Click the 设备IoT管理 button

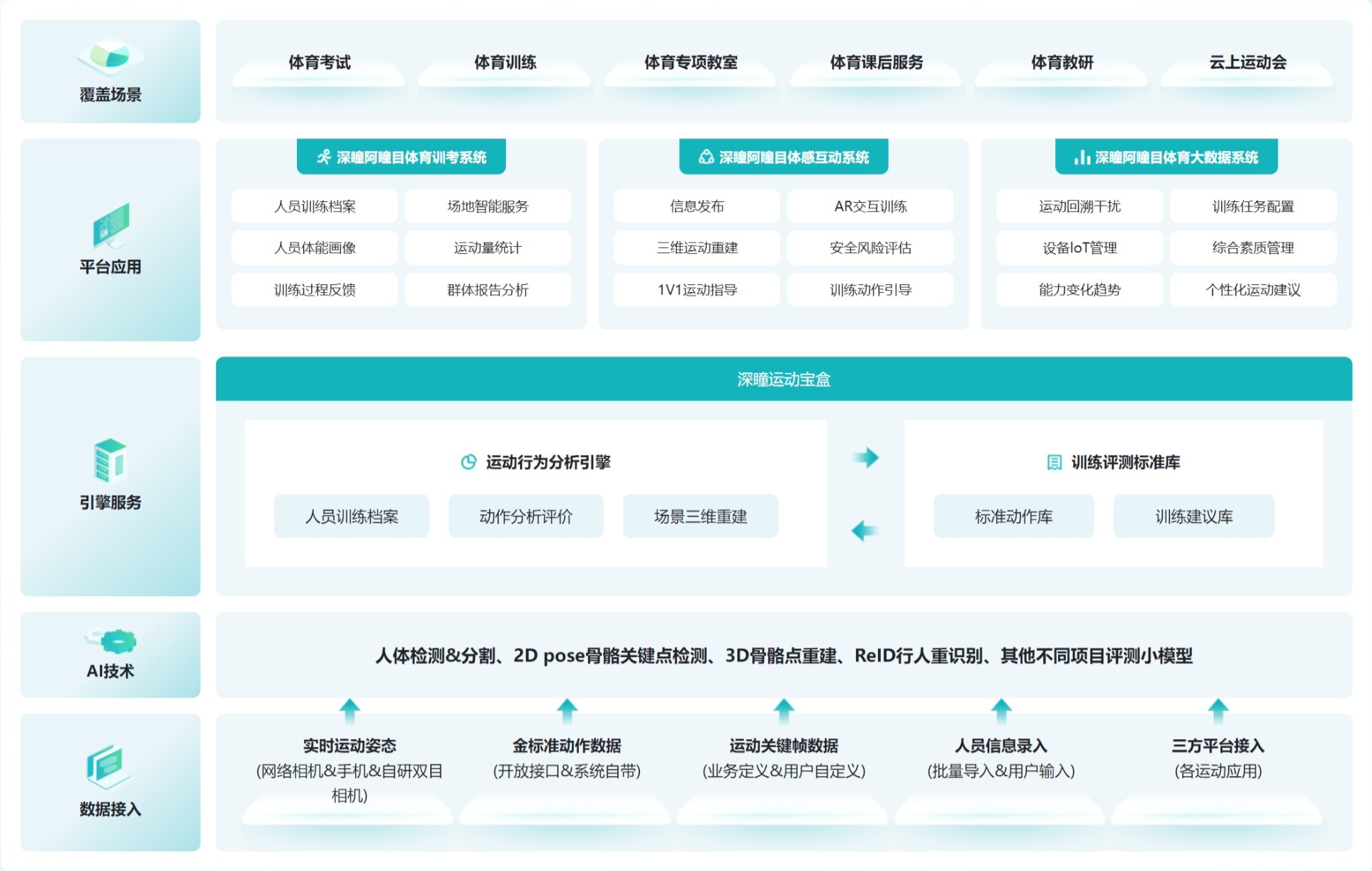(x=1079, y=248)
